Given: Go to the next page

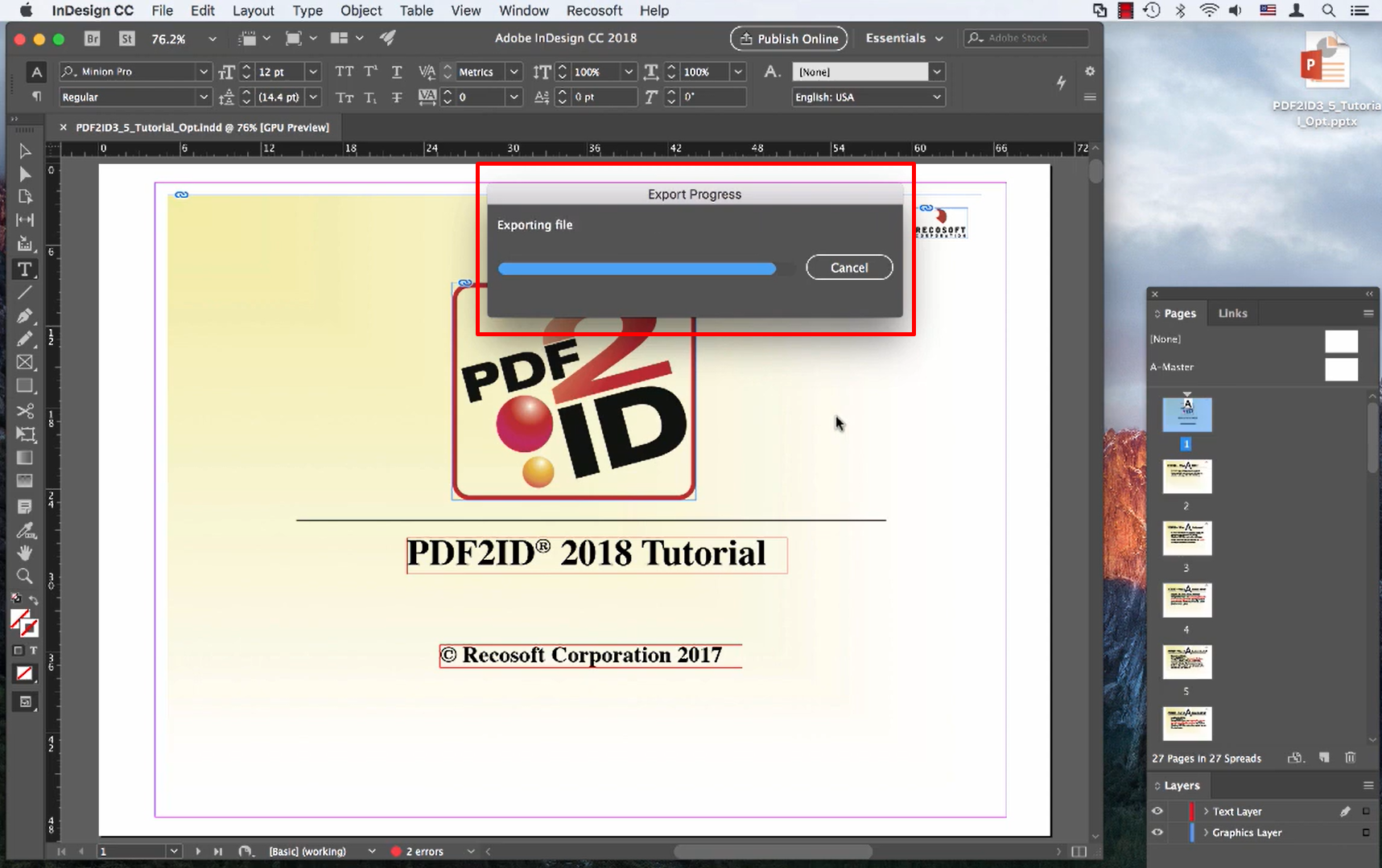Looking at the screenshot, I should [198, 851].
